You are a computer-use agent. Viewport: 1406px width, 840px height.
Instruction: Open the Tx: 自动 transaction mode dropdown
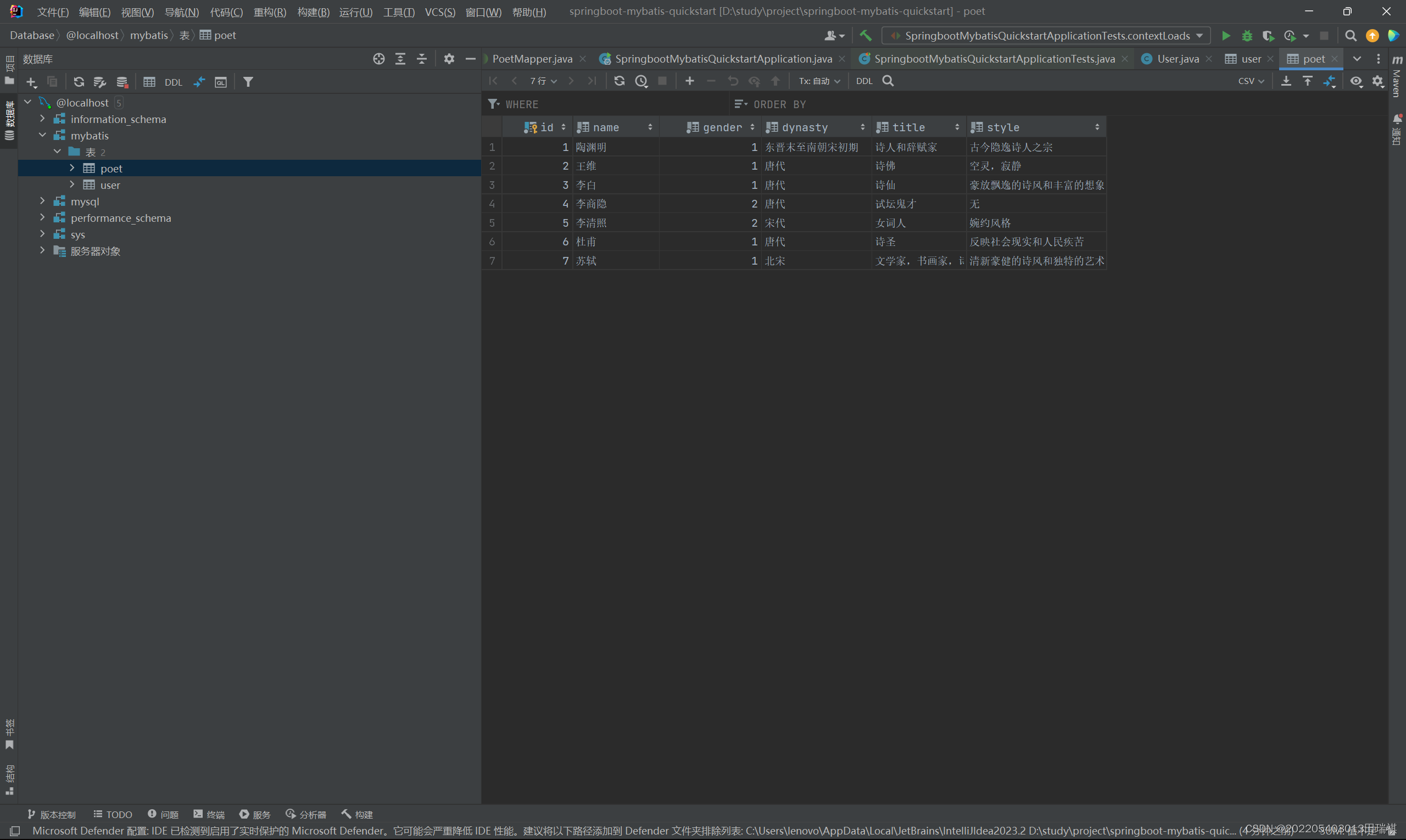coord(818,81)
